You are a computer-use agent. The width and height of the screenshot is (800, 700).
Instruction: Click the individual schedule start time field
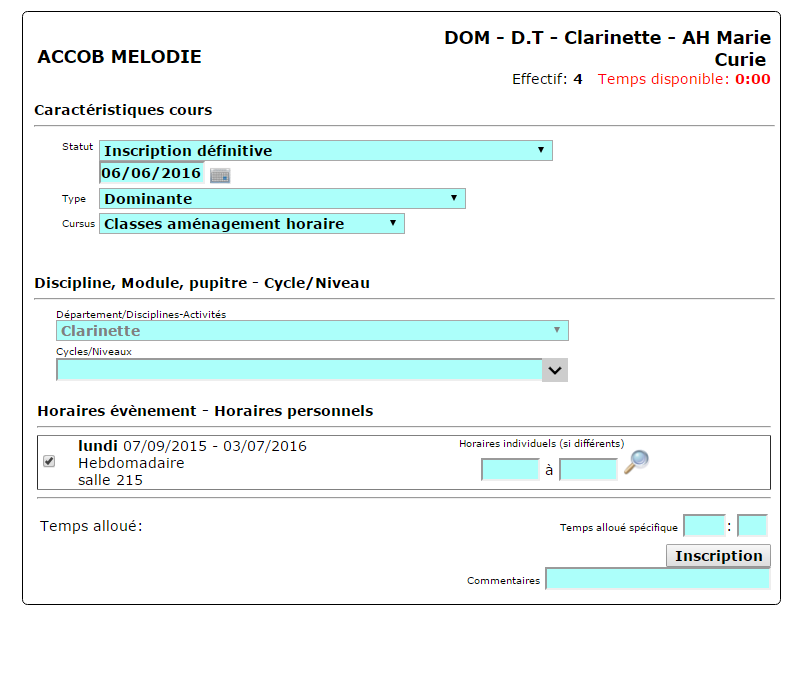[510, 469]
